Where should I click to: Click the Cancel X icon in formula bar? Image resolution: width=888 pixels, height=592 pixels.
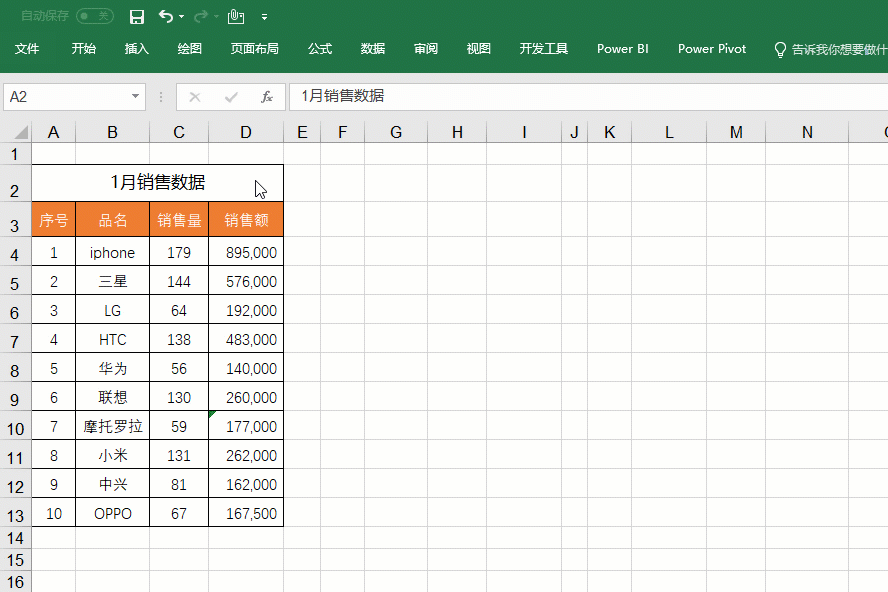point(195,97)
